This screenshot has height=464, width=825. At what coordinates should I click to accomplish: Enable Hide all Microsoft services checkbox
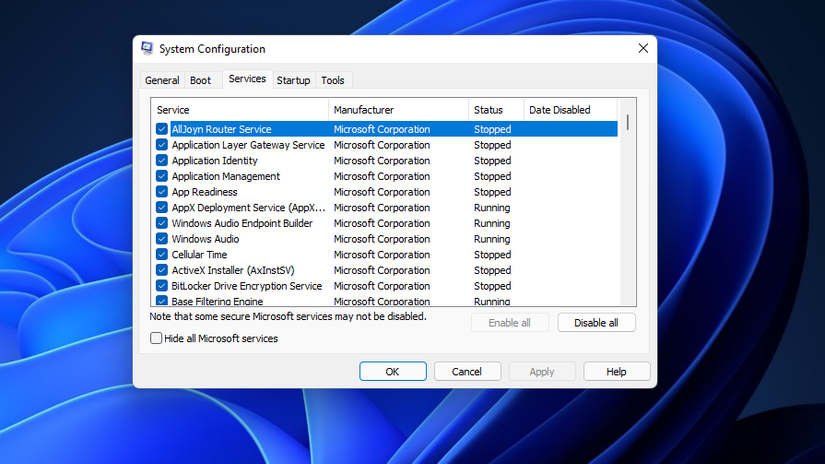(x=157, y=339)
